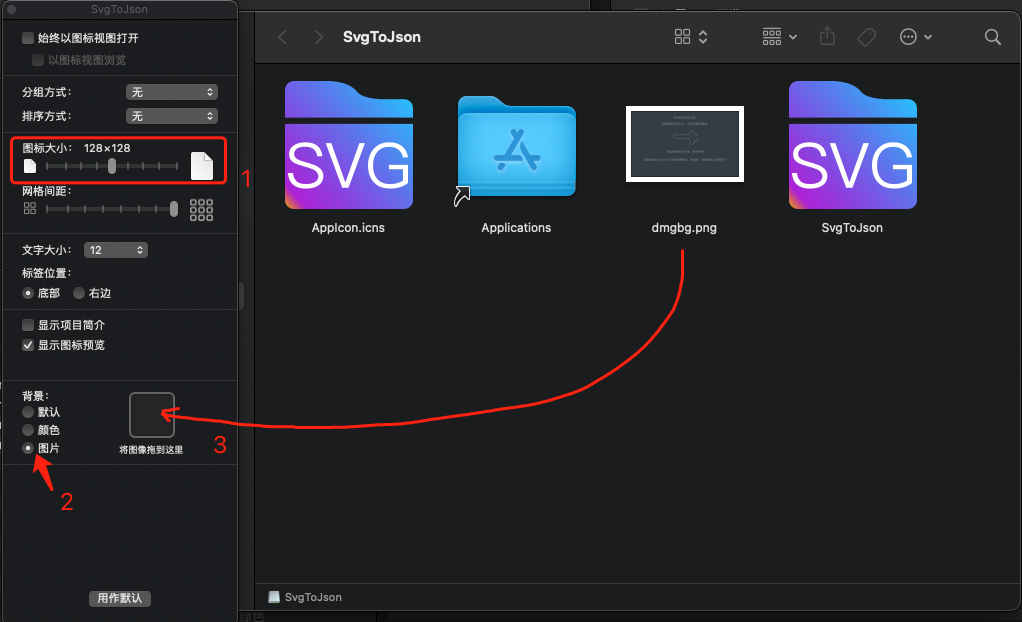Open the more actions ellipsis menu

click(x=915, y=37)
